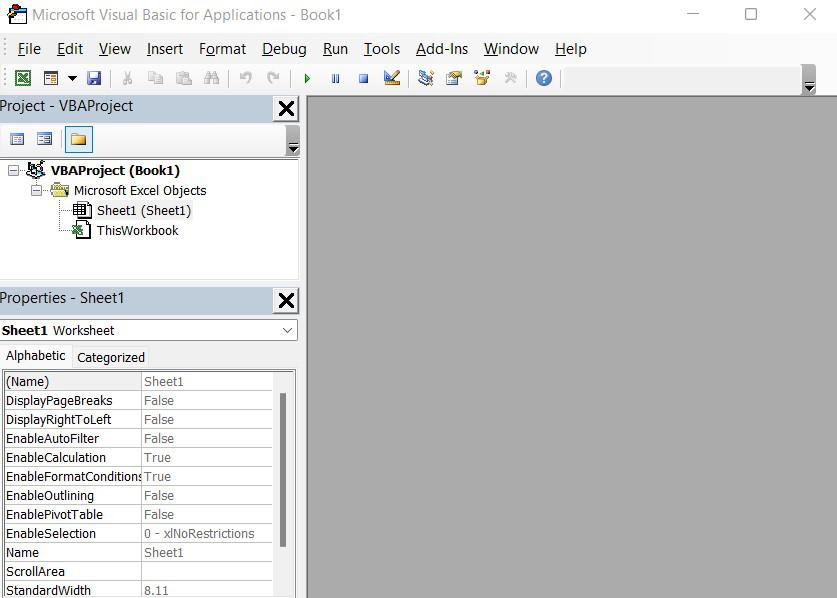Click the Toolbox hammer and wrench icon
The height and width of the screenshot is (598, 837).
510,78
